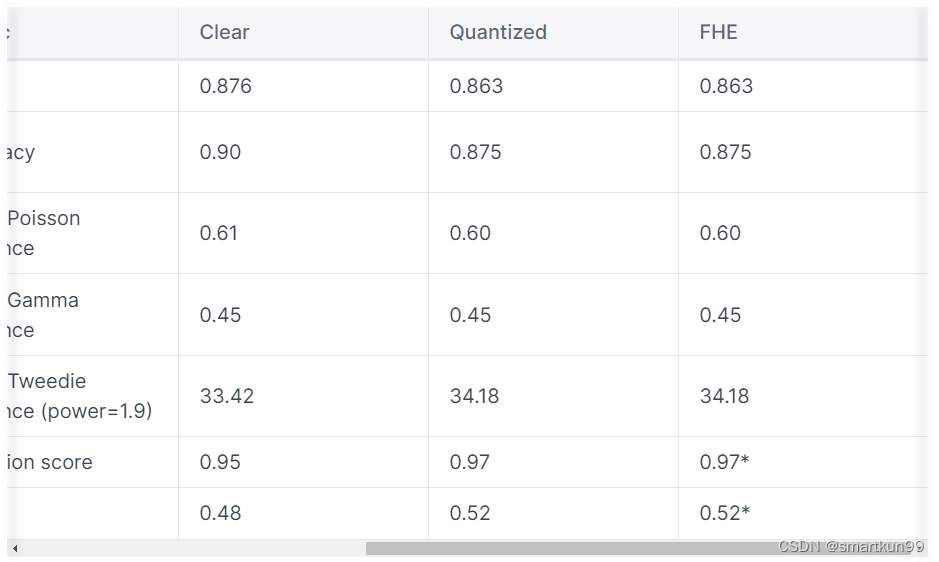
Task: Select the Quantized value 0.875 cell
Action: (553, 152)
